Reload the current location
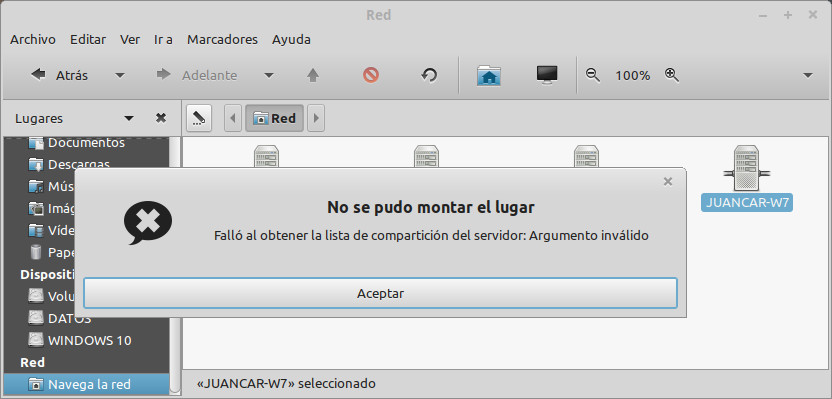Viewport: 832px width, 399px height. coord(429,75)
